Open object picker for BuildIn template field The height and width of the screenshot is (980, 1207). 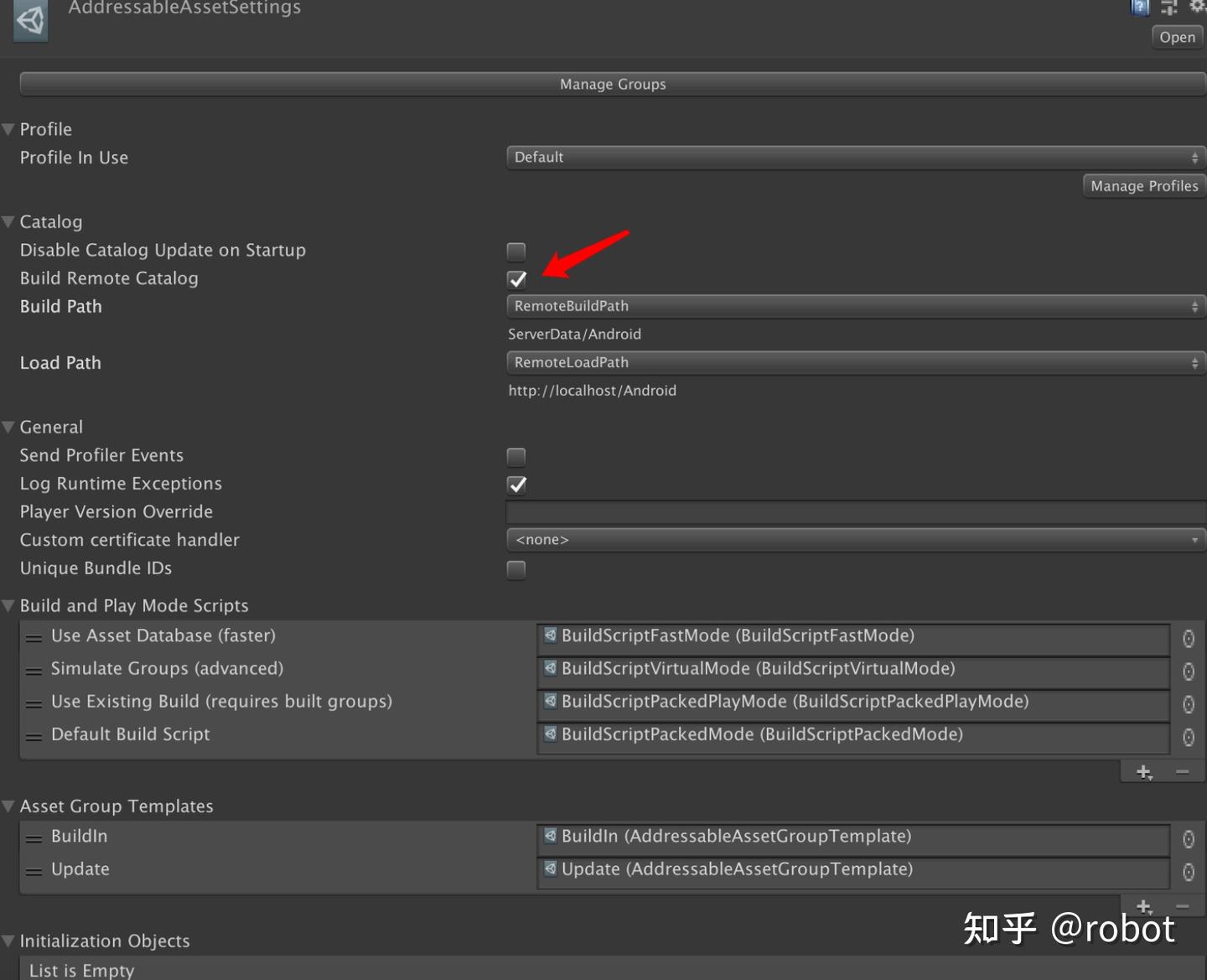tap(1189, 839)
